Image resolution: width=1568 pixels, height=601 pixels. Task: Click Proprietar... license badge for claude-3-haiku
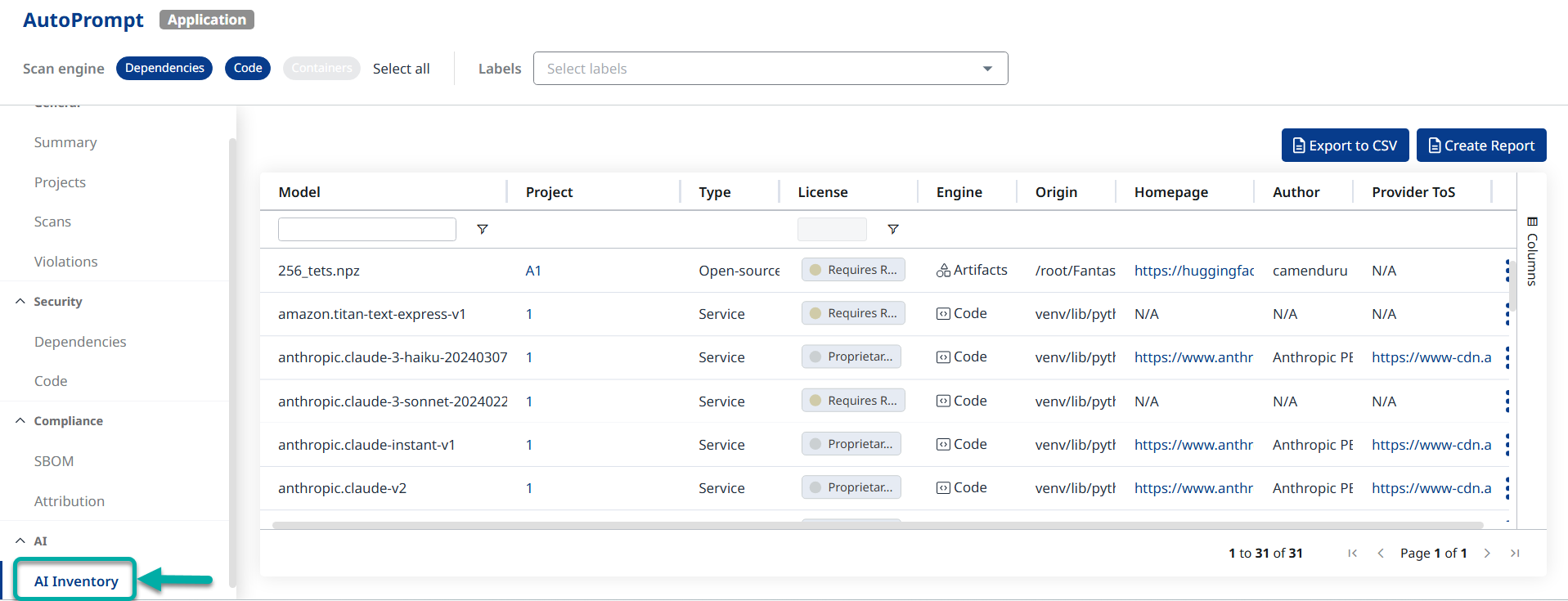coord(851,357)
